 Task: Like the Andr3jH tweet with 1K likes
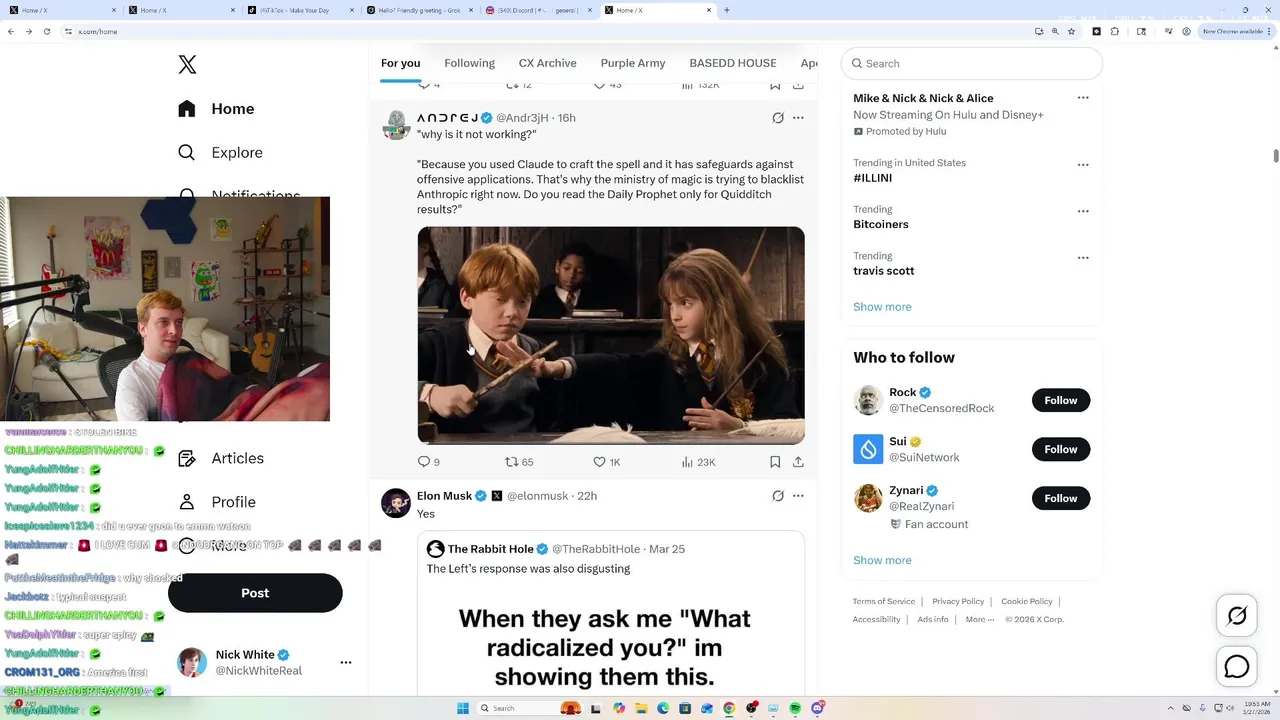(x=607, y=462)
